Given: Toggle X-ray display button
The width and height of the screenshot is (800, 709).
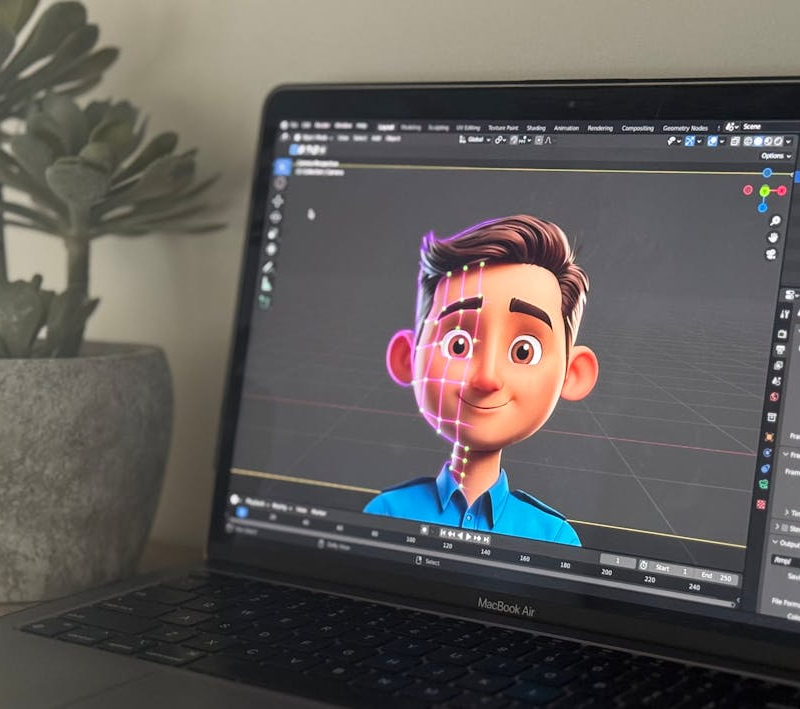Looking at the screenshot, I should point(735,141).
